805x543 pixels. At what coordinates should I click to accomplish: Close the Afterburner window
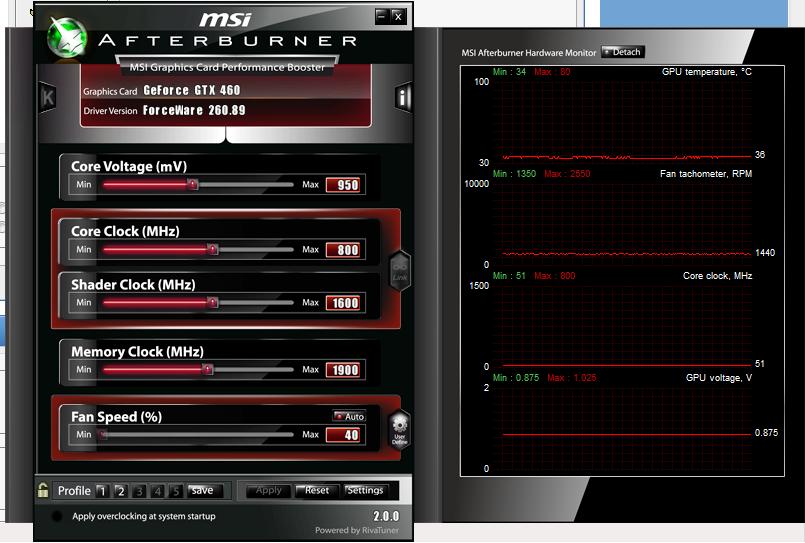click(x=398, y=16)
